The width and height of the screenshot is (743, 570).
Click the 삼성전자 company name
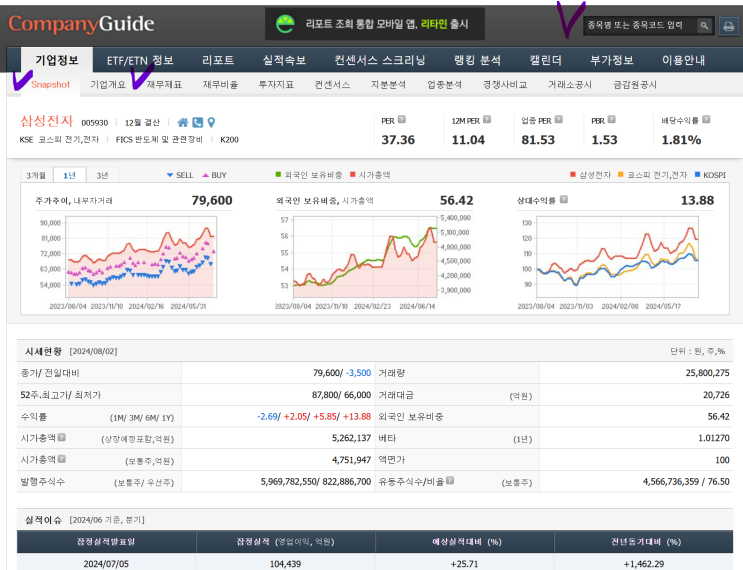(x=46, y=121)
